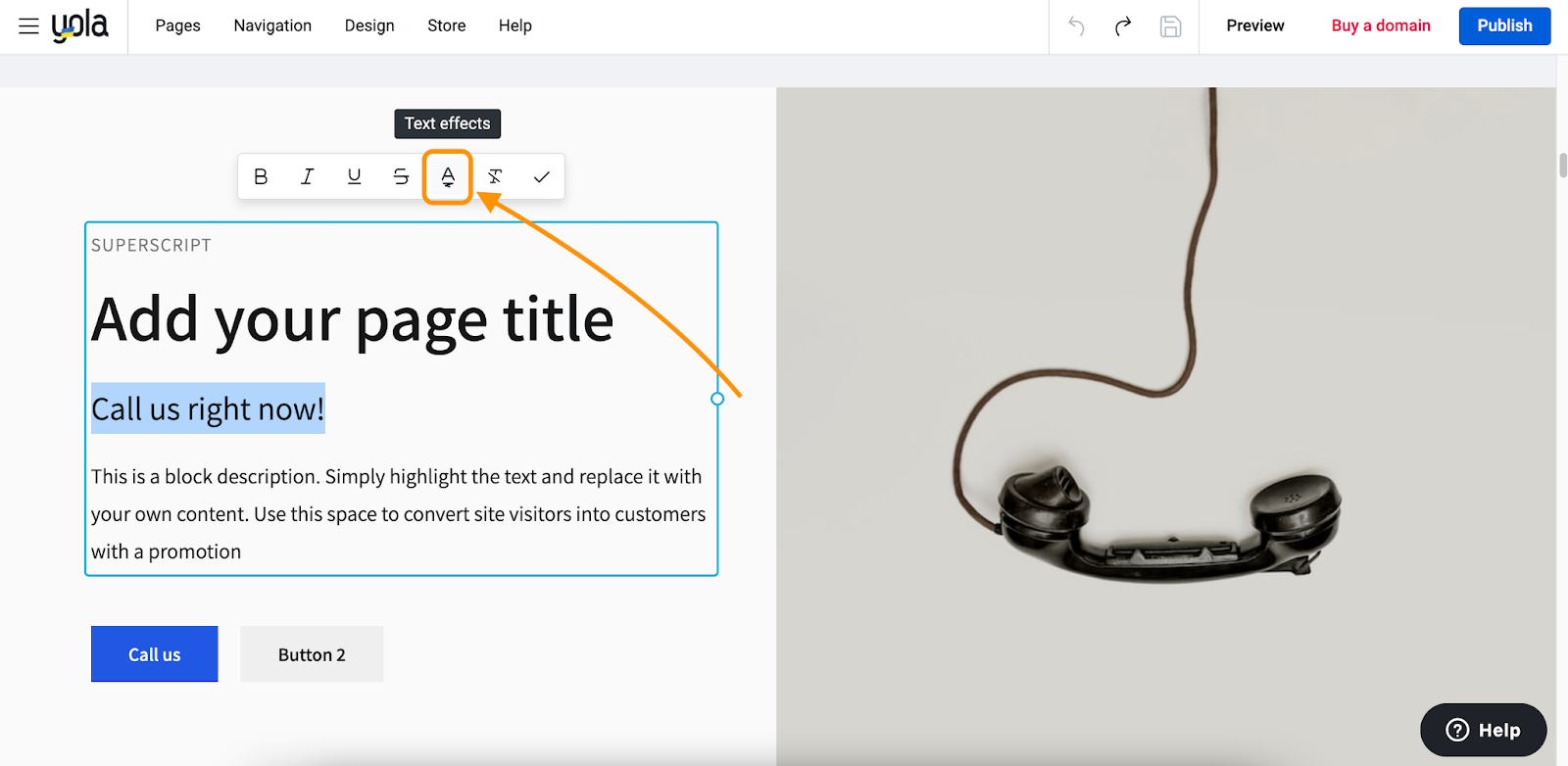The image size is (1568, 766).
Task: Click the save disk icon
Action: coord(1170,26)
